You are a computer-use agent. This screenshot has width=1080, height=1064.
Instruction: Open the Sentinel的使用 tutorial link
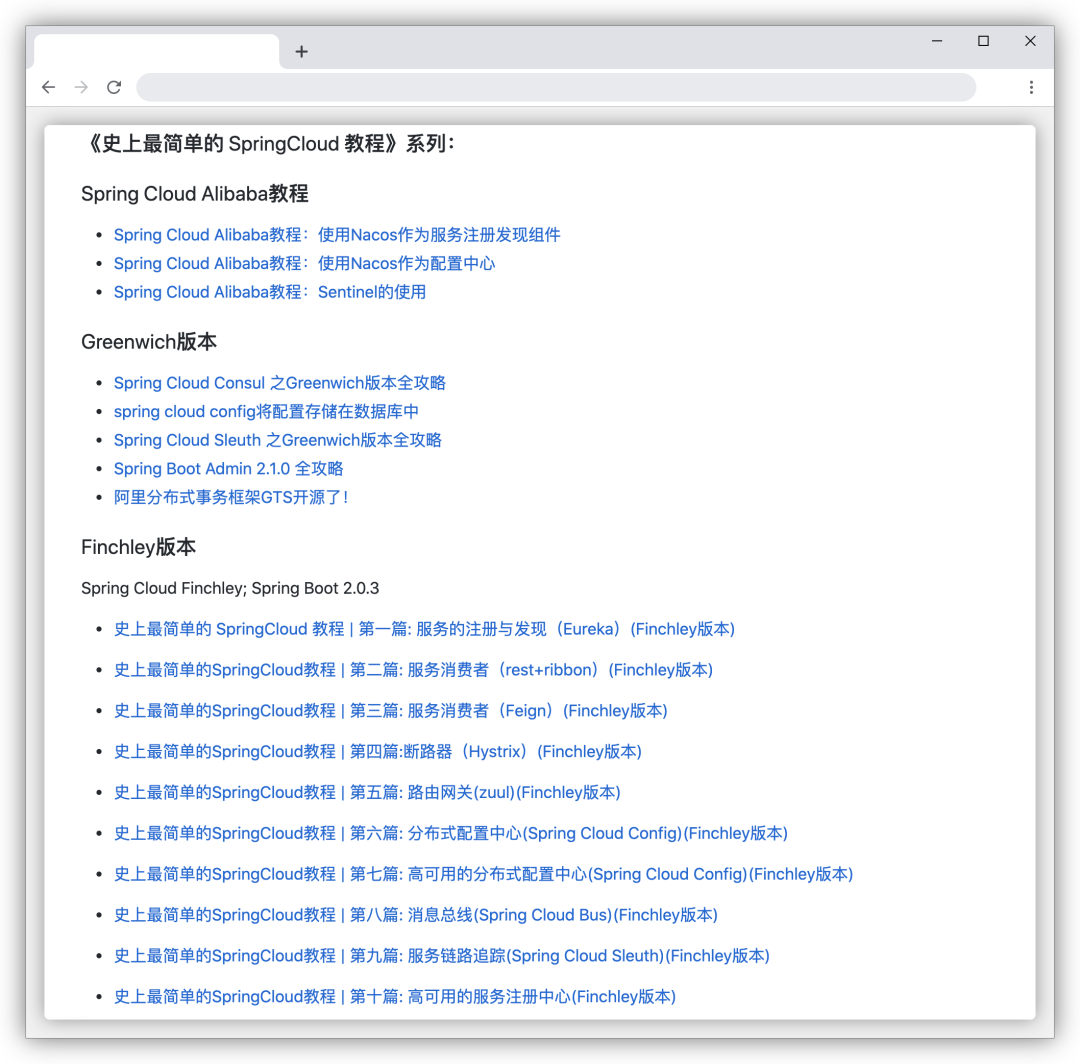(269, 292)
